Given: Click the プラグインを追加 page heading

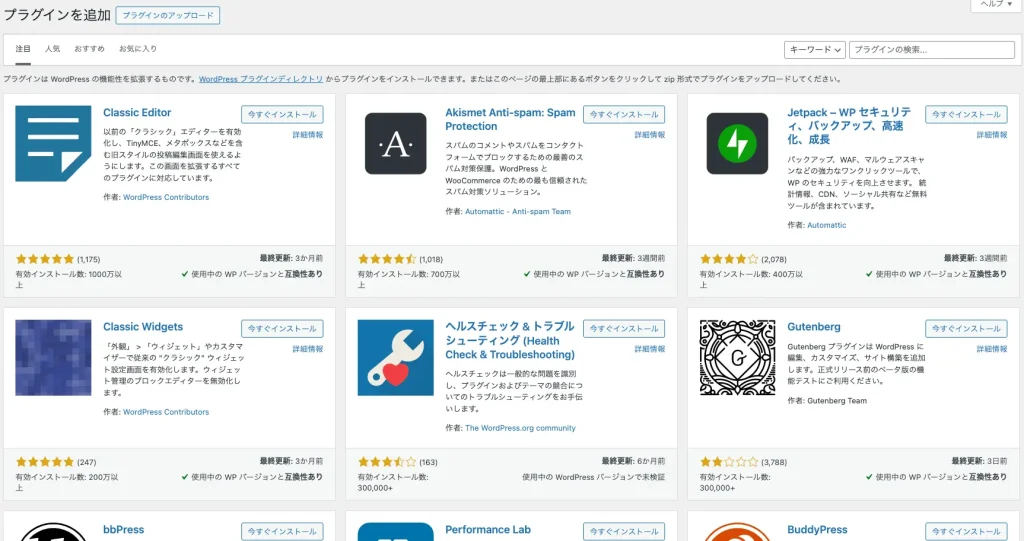Looking at the screenshot, I should 57,15.
